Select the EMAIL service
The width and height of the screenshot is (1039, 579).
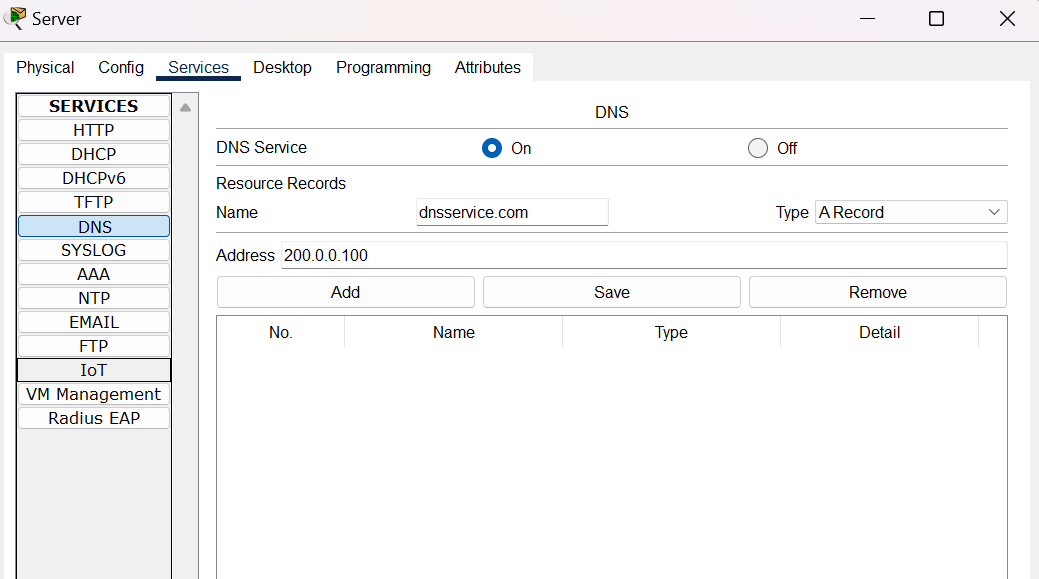94,322
